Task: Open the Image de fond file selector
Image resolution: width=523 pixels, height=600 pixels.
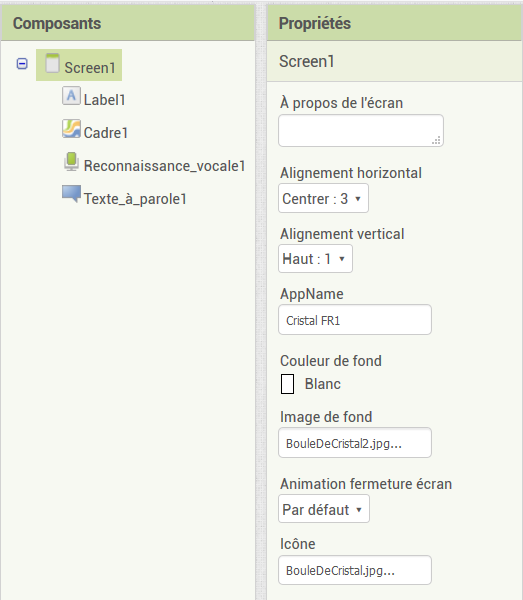Action: pyautogui.click(x=355, y=443)
